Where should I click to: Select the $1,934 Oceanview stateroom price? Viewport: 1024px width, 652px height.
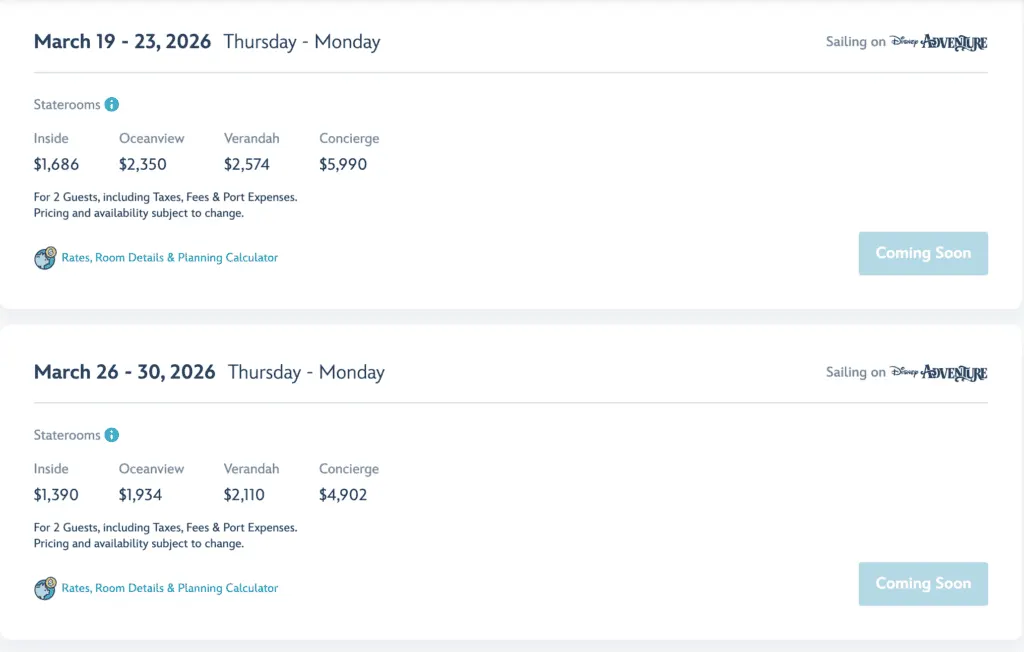tap(140, 494)
